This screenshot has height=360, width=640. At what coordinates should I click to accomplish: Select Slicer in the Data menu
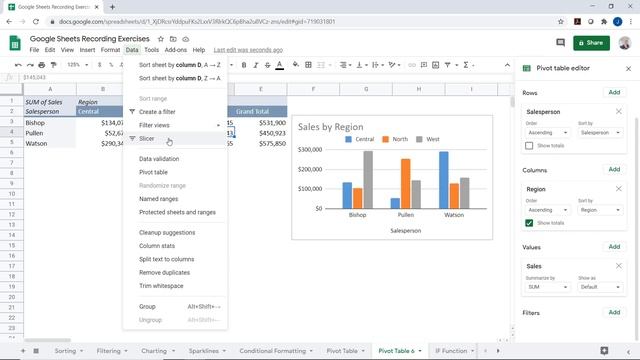(x=175, y=139)
